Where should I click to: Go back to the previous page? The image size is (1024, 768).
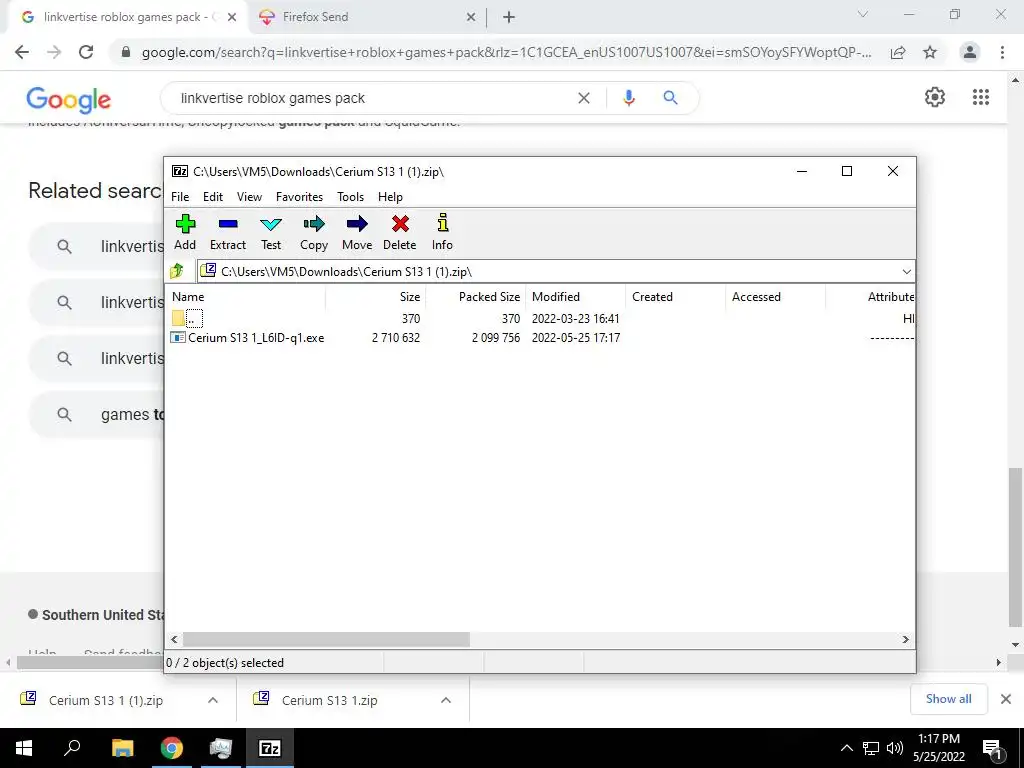tap(22, 52)
